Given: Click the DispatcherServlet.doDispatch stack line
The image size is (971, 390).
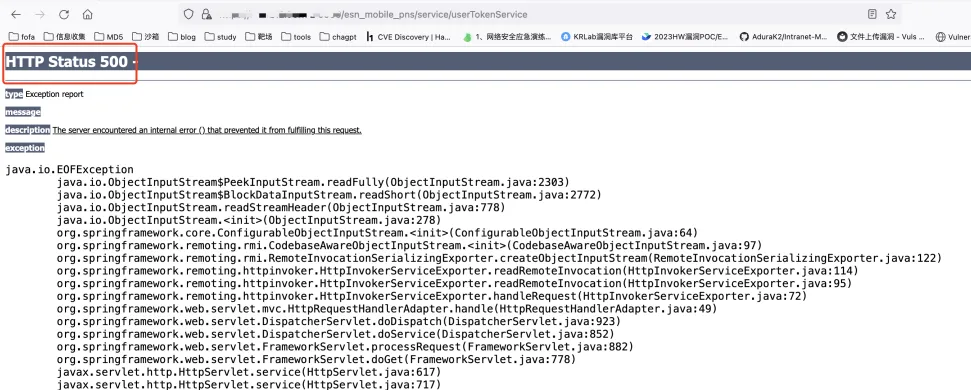Looking at the screenshot, I should tap(339, 321).
